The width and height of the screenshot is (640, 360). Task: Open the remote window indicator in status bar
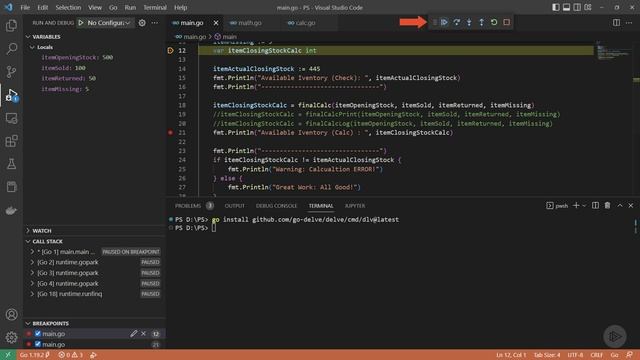[x=8, y=355]
